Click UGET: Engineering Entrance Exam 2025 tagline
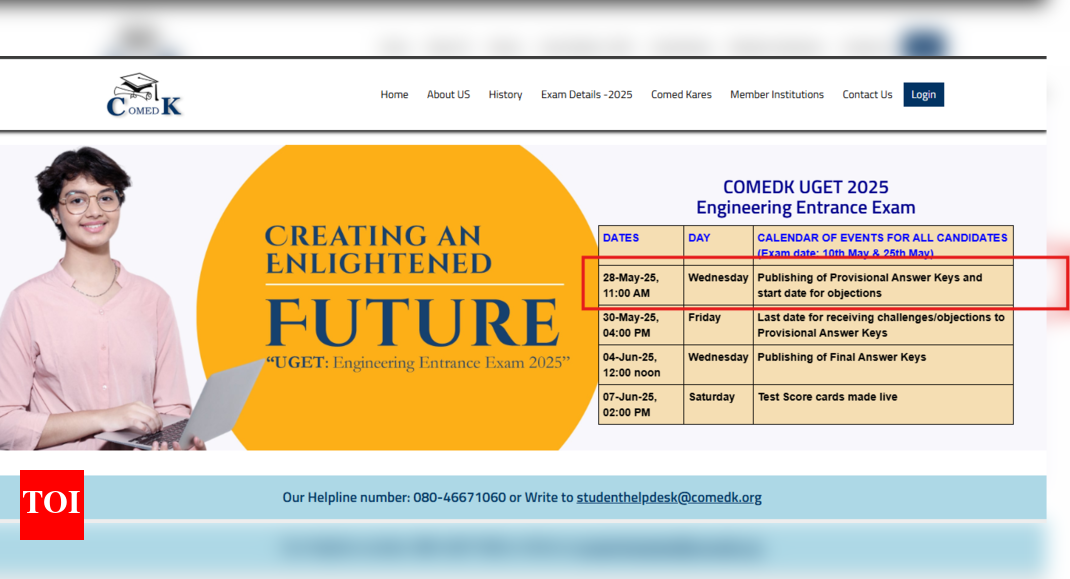This screenshot has width=1070, height=579. tap(418, 363)
